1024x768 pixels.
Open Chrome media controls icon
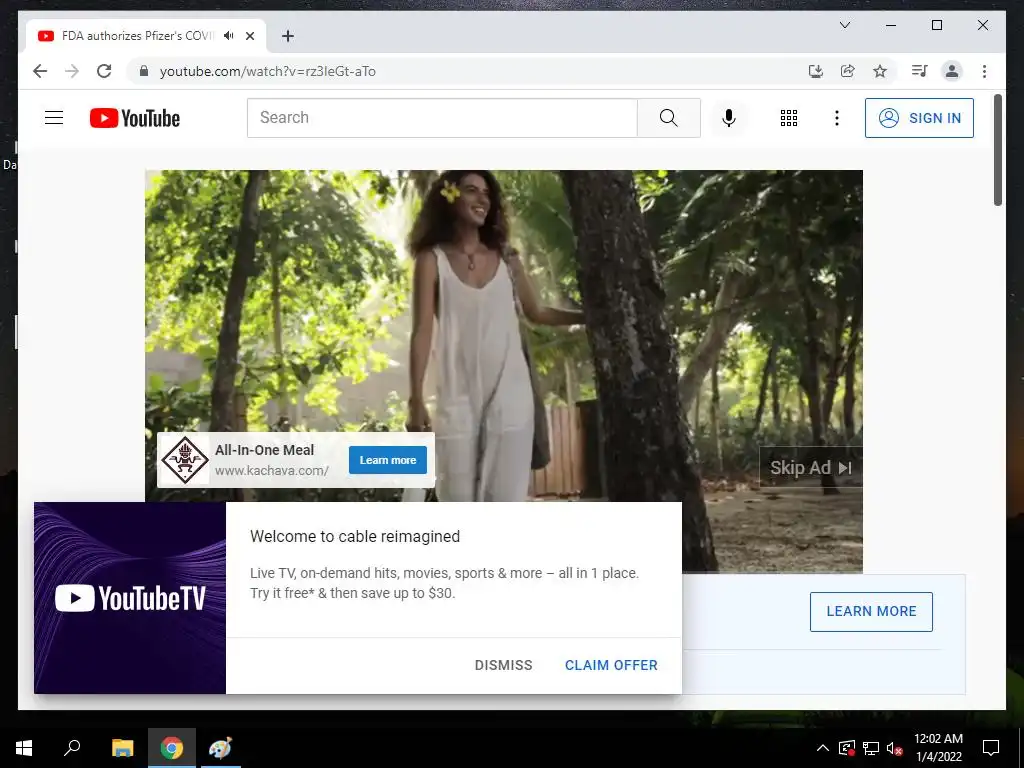coord(920,71)
